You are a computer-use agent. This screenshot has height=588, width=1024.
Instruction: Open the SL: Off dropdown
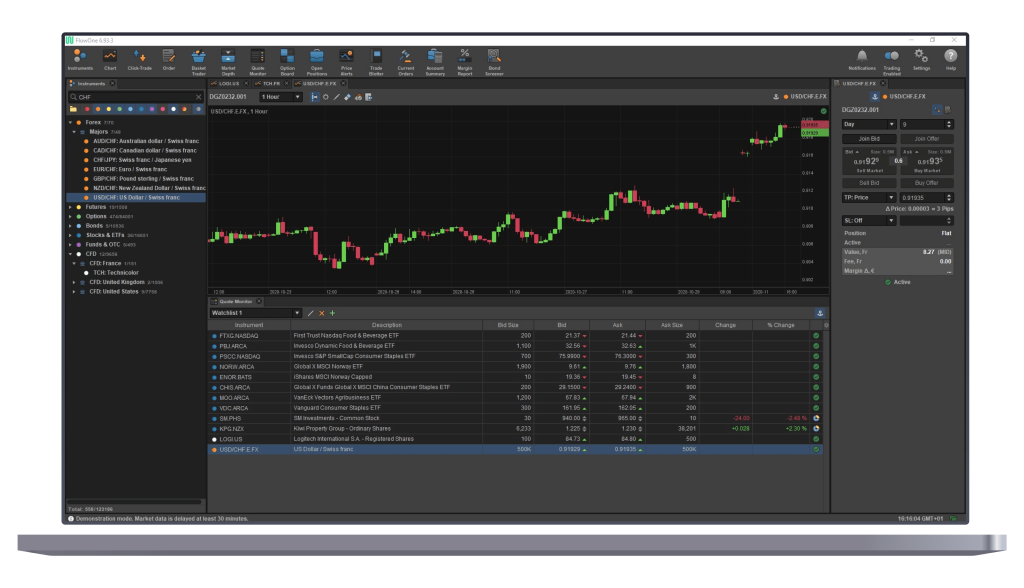click(x=869, y=220)
